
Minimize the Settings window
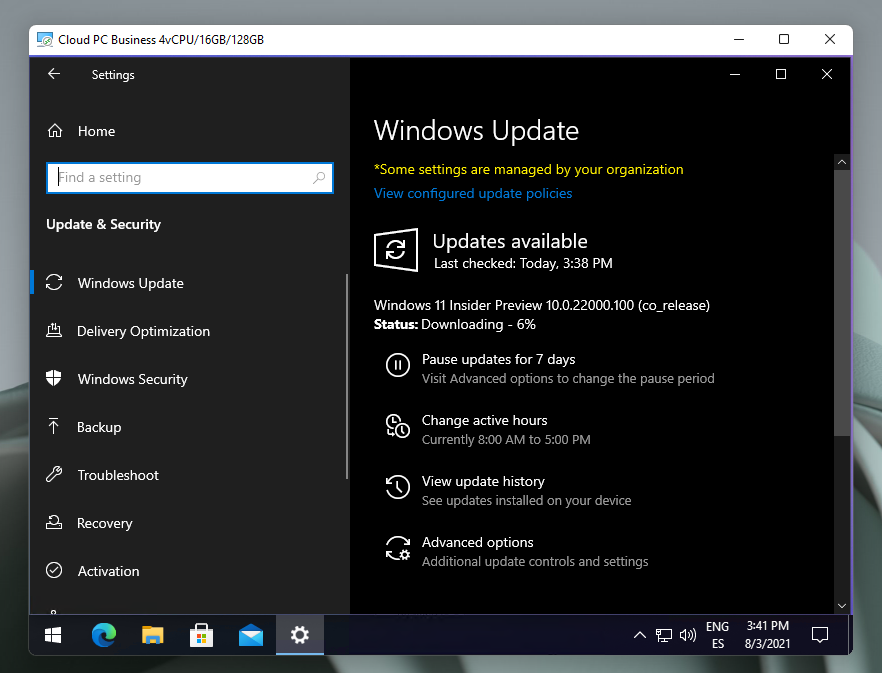click(735, 74)
